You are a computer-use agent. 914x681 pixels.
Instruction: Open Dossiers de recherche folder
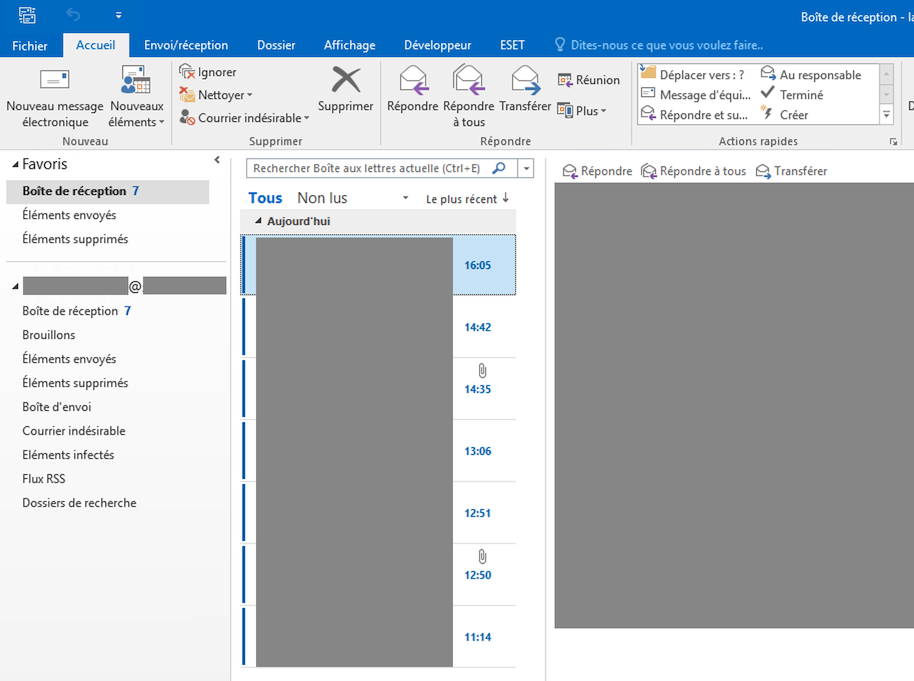point(79,502)
